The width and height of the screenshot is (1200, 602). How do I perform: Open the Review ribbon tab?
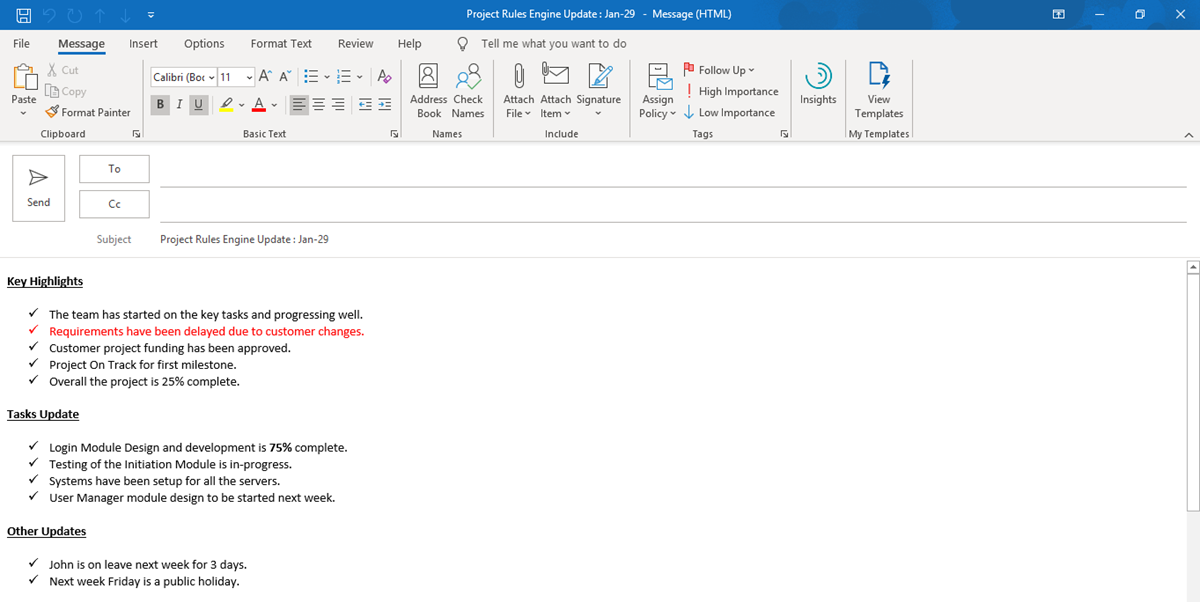click(355, 43)
